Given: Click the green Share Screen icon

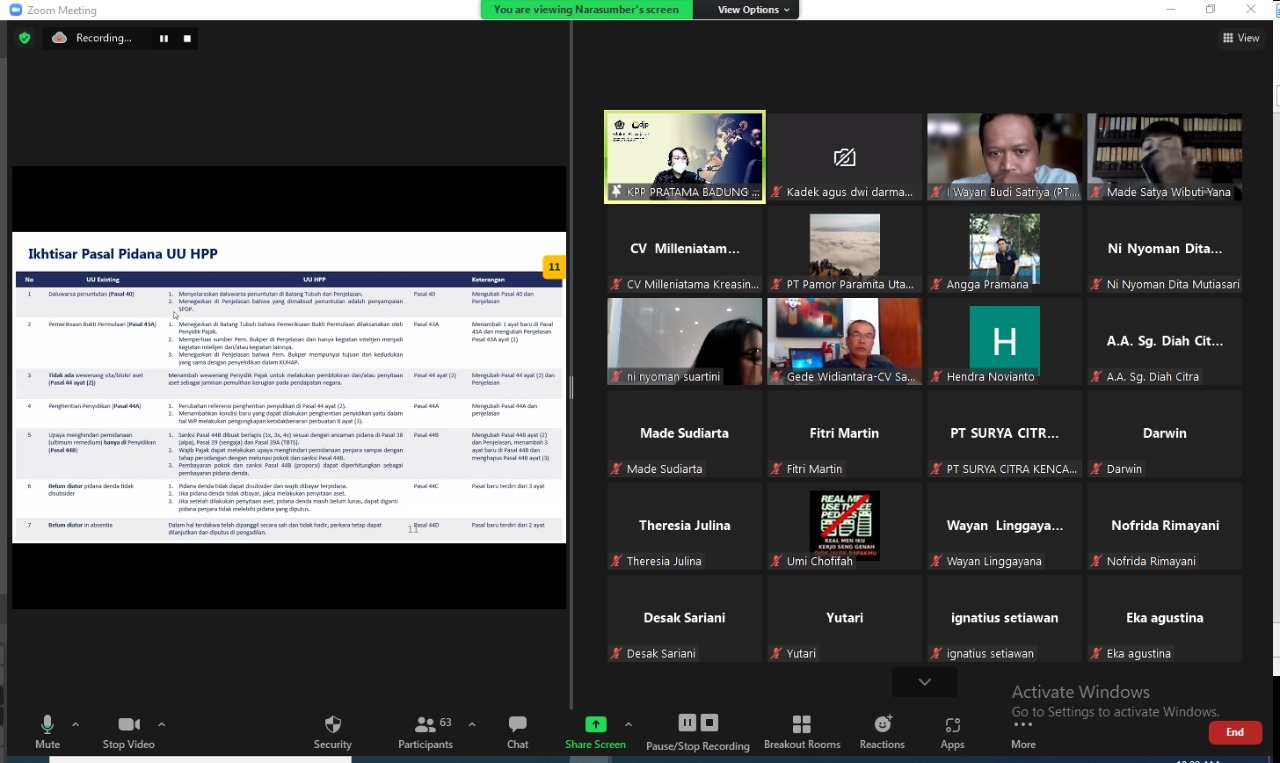Looking at the screenshot, I should (595, 725).
